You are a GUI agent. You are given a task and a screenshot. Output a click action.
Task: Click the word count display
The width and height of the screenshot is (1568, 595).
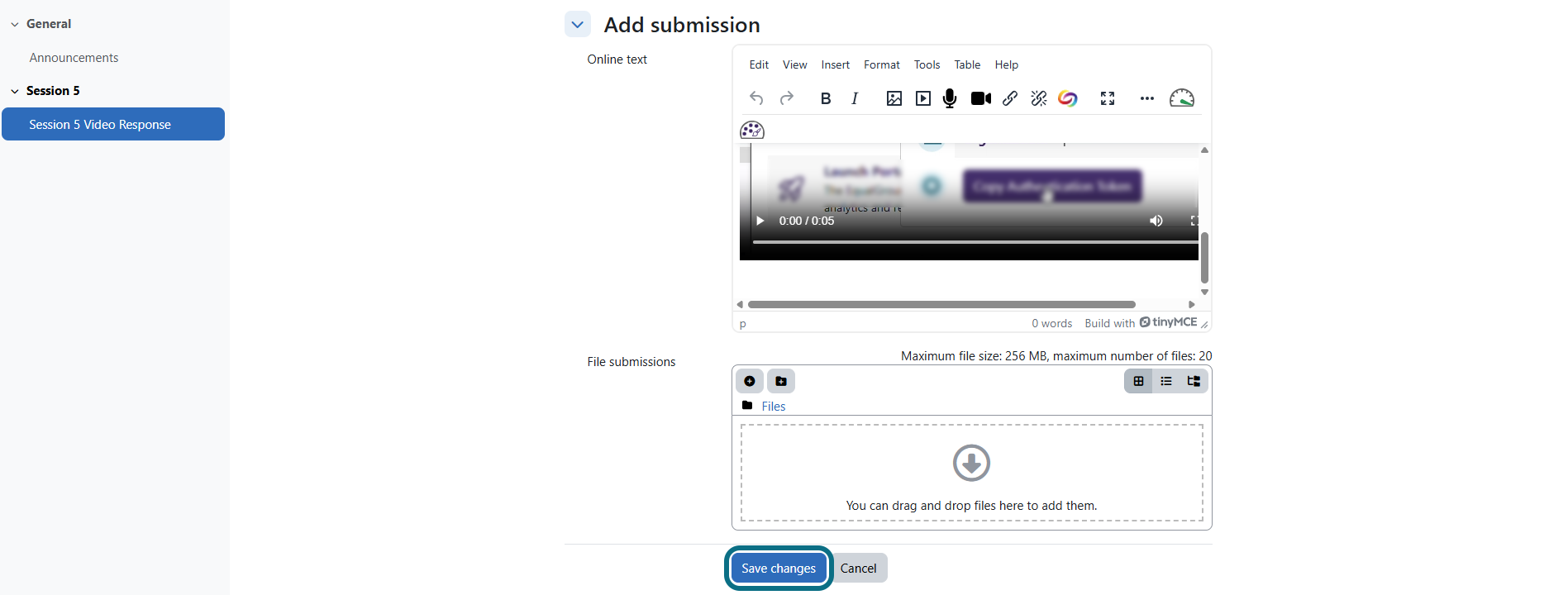[x=1051, y=323]
